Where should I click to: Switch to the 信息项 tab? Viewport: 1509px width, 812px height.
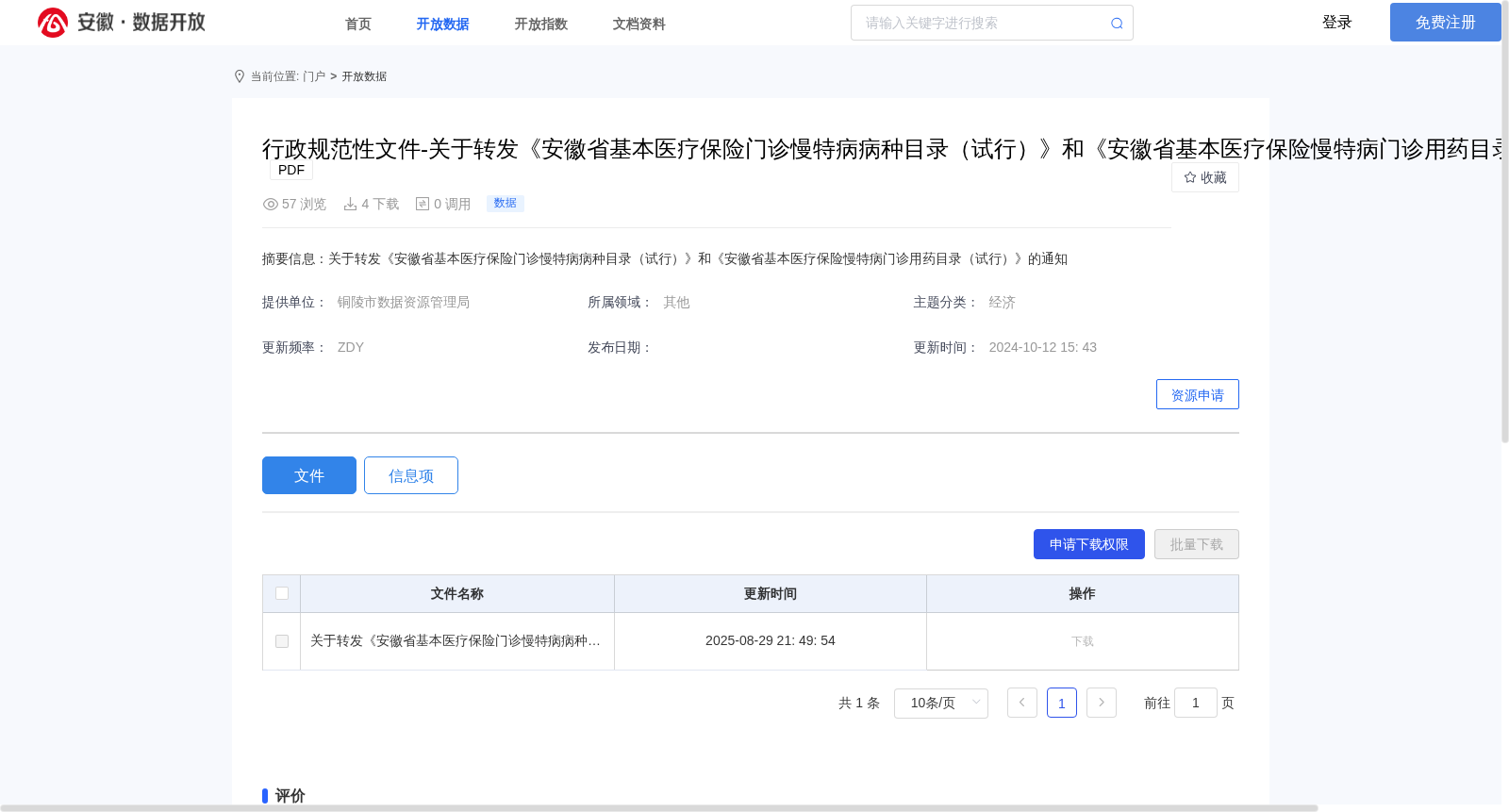coord(411,475)
